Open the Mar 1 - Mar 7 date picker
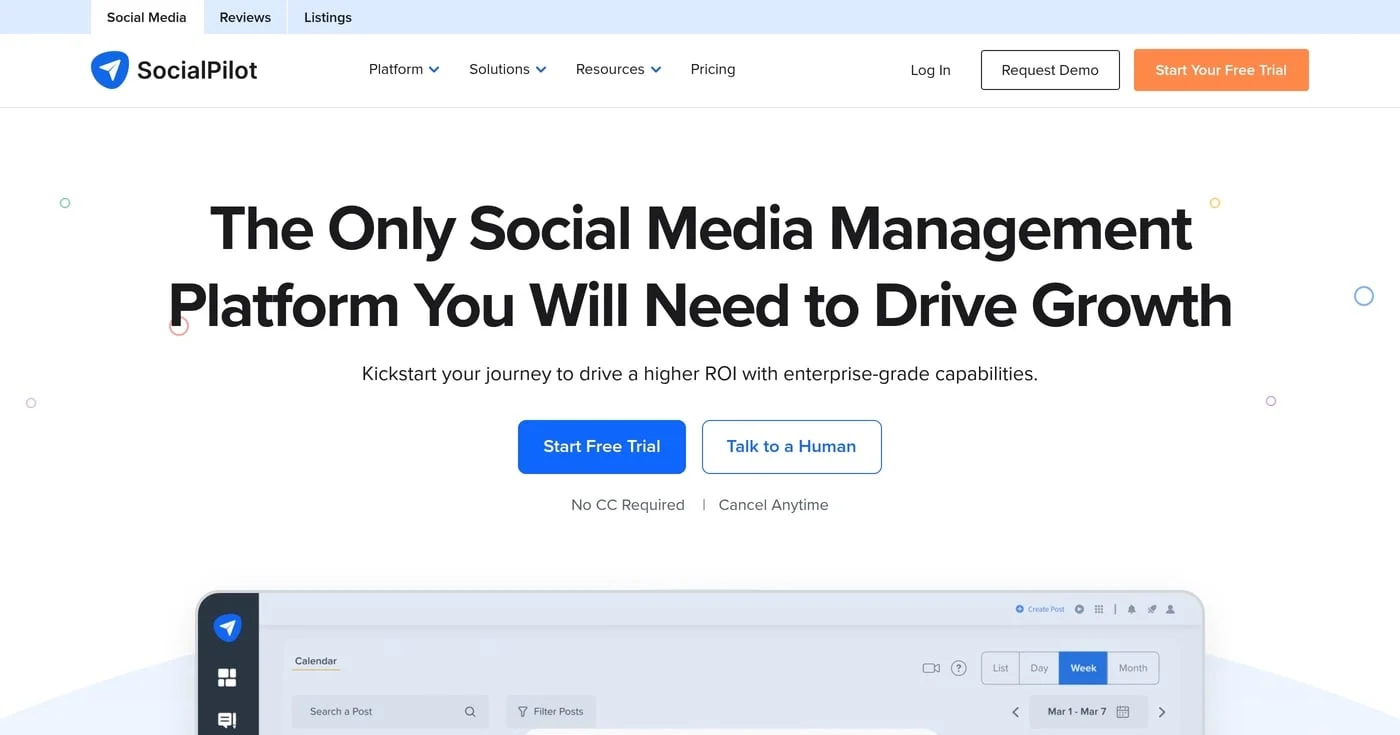 pos(1088,712)
